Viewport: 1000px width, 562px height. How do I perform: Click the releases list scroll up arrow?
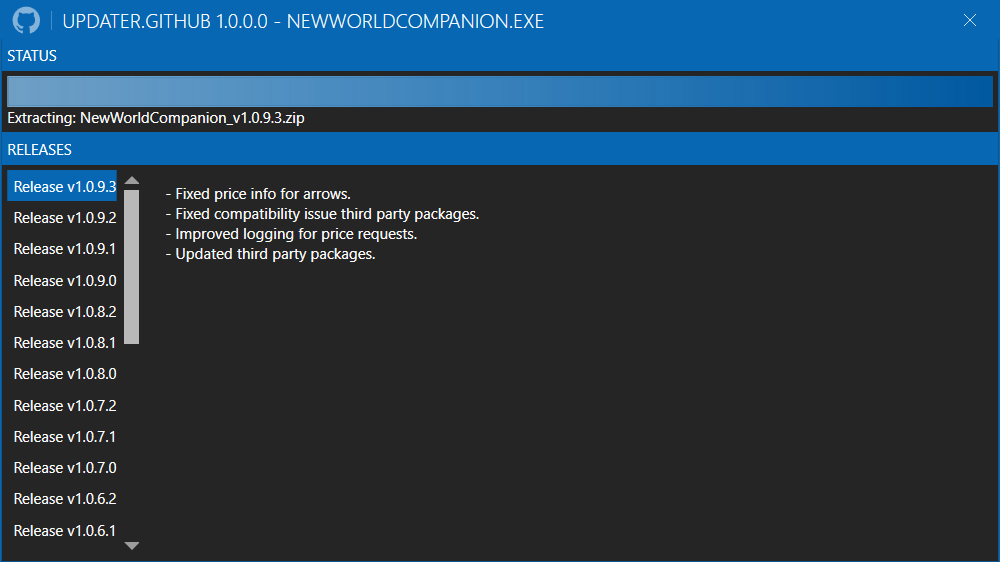pyautogui.click(x=131, y=181)
